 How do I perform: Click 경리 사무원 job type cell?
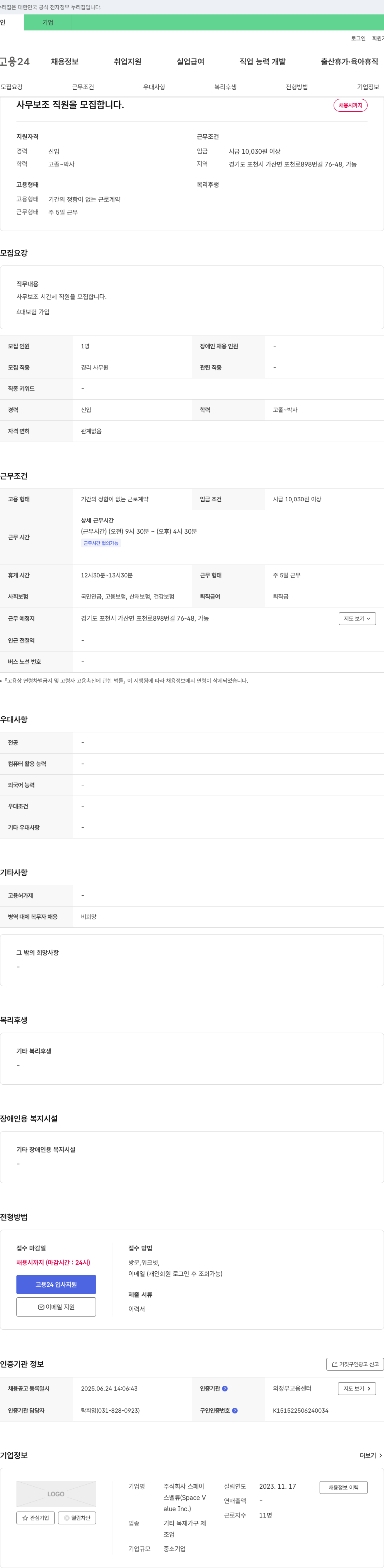click(x=95, y=368)
